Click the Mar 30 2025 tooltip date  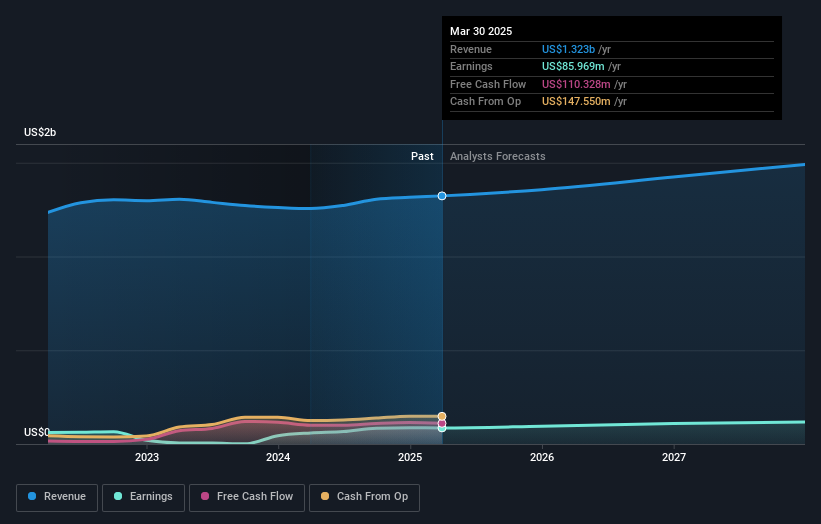481,31
